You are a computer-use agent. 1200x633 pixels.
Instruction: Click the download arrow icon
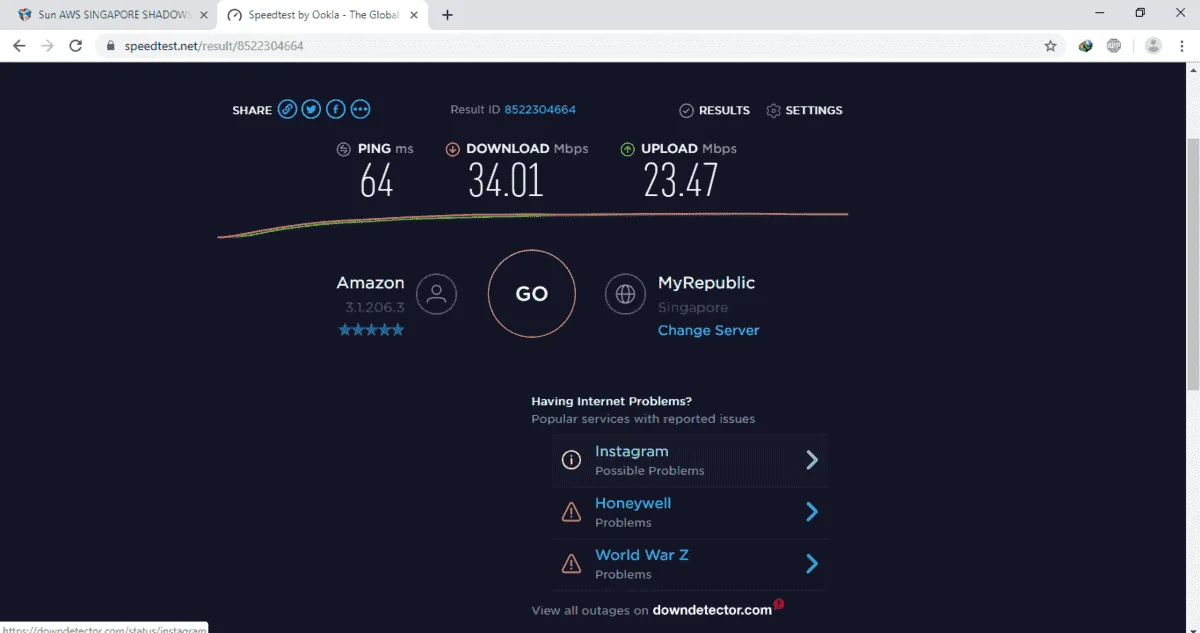click(x=452, y=149)
